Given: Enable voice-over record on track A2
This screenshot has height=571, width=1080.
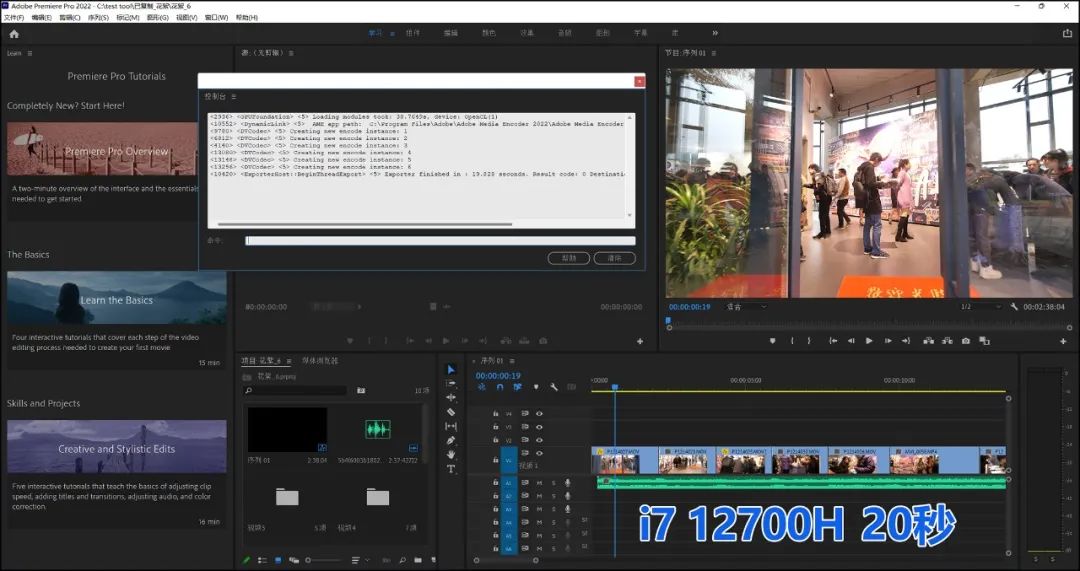Looking at the screenshot, I should (x=568, y=496).
